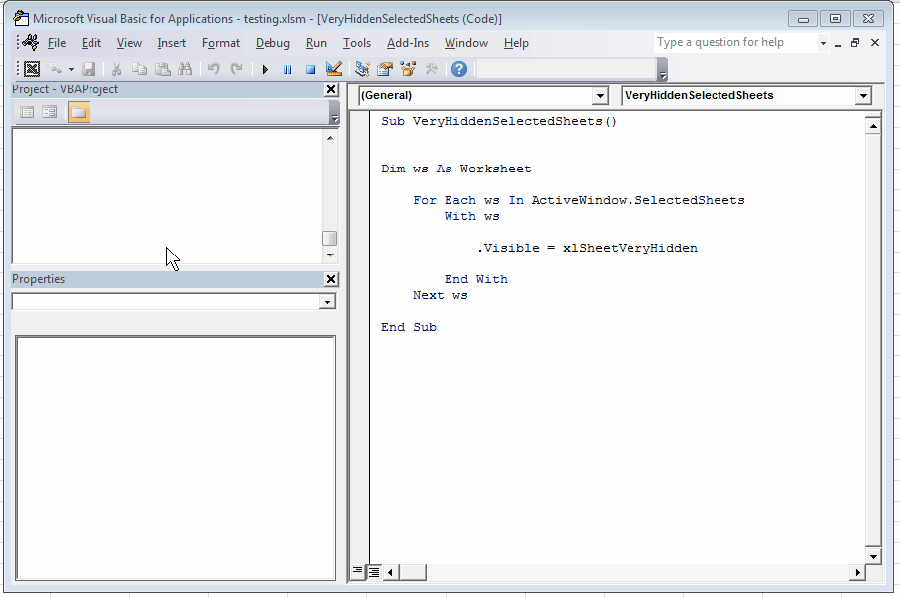
Task: Open the Object Browser icon
Action: (x=408, y=69)
